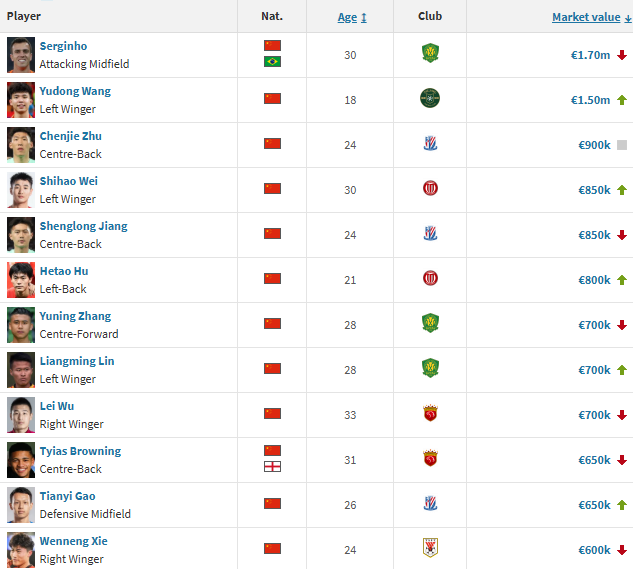Sort table by Age column
The height and width of the screenshot is (569, 633).
coord(347,17)
